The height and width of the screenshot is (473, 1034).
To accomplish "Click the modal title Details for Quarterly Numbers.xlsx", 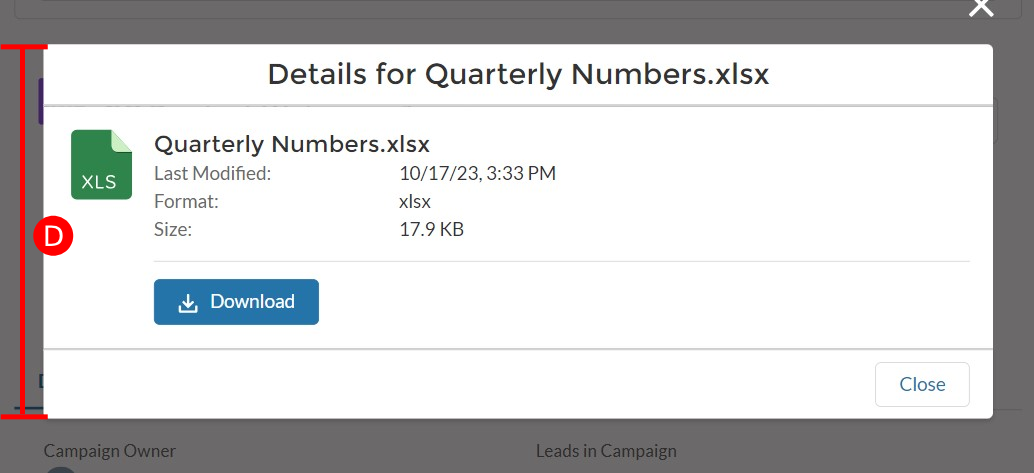I will [x=518, y=75].
